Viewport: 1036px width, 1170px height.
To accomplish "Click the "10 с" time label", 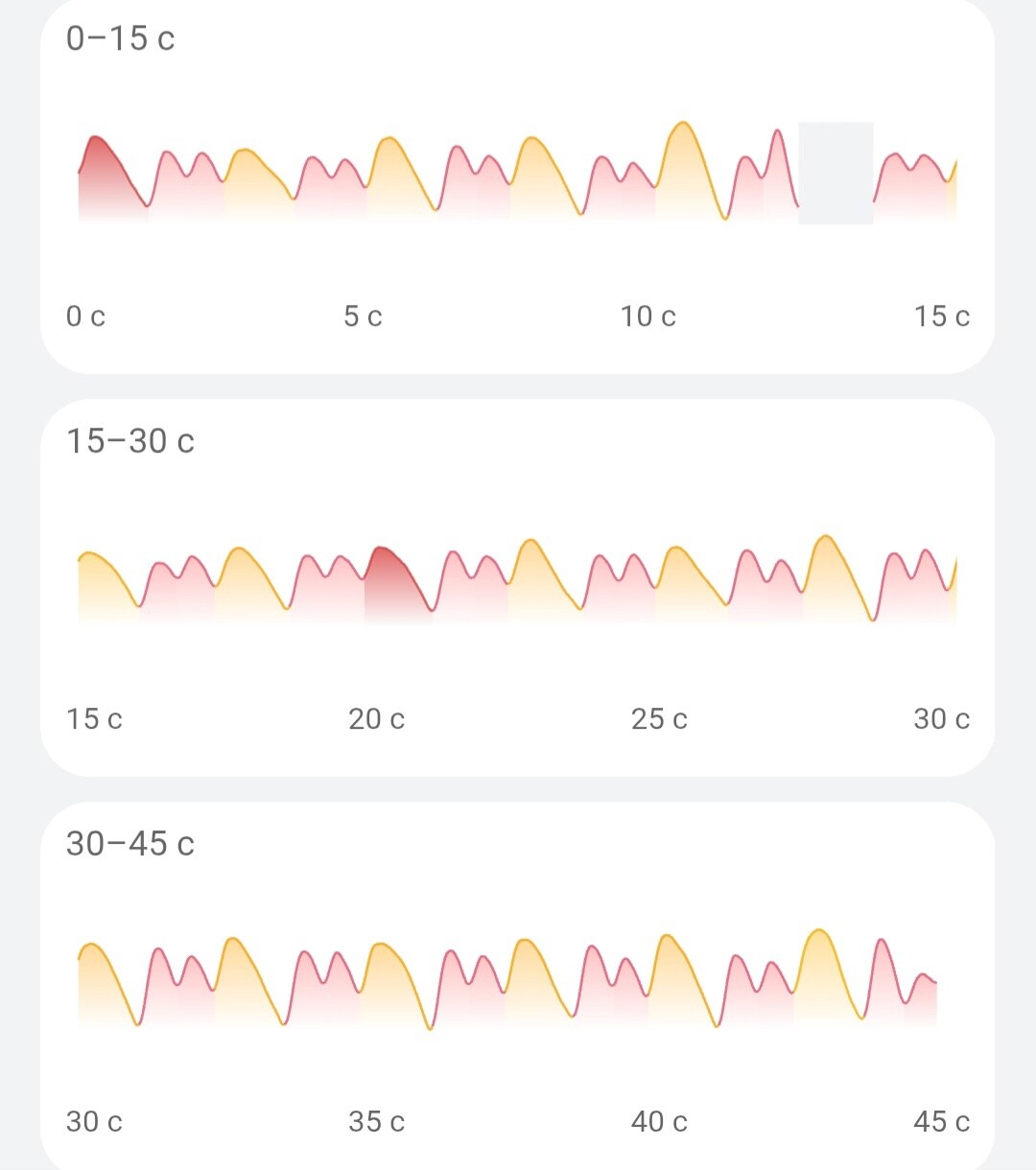I will [x=647, y=316].
